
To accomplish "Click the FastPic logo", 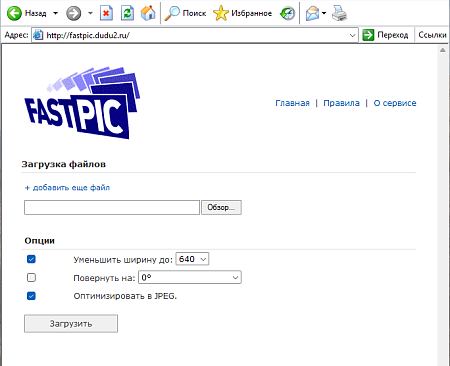I will (x=82, y=103).
